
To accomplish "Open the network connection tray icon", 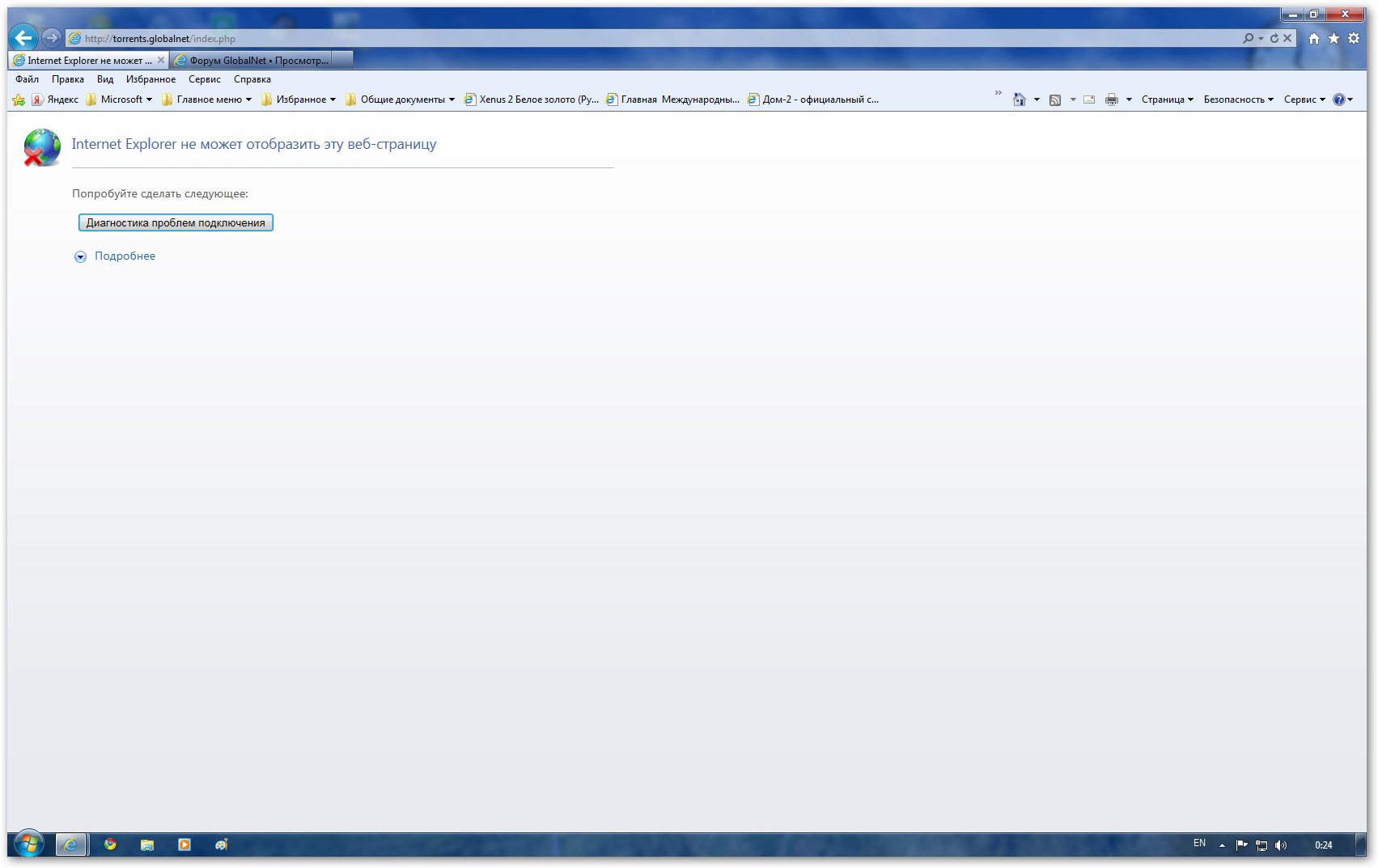I will pyautogui.click(x=1261, y=845).
